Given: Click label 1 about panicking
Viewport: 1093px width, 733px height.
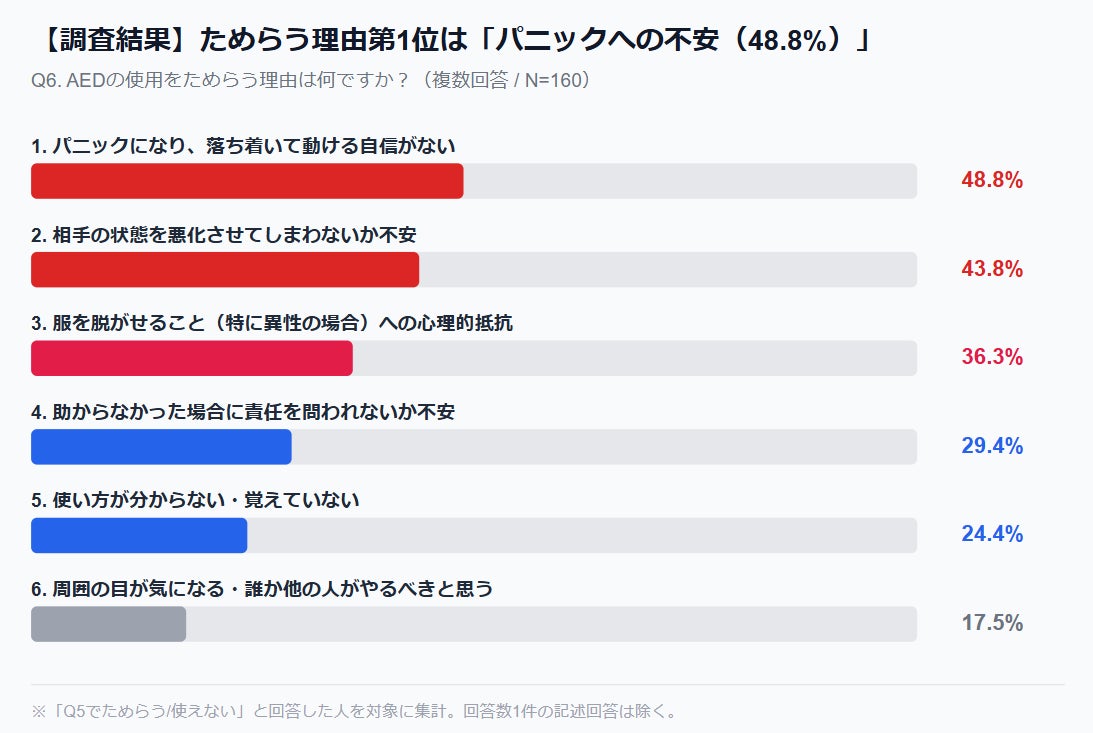Looking at the screenshot, I should coord(243,146).
